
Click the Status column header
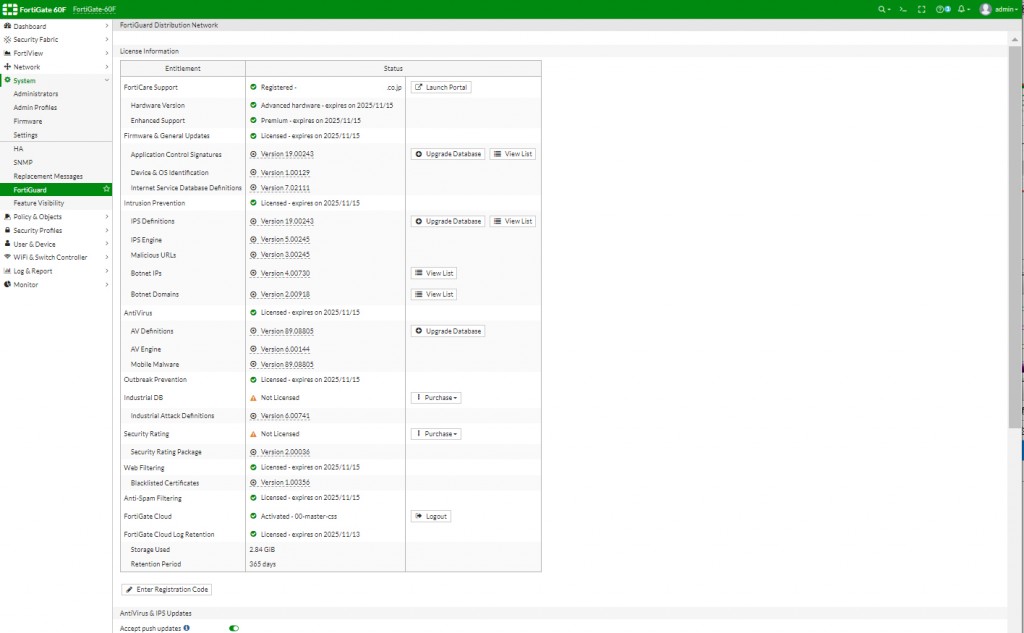[x=393, y=69]
